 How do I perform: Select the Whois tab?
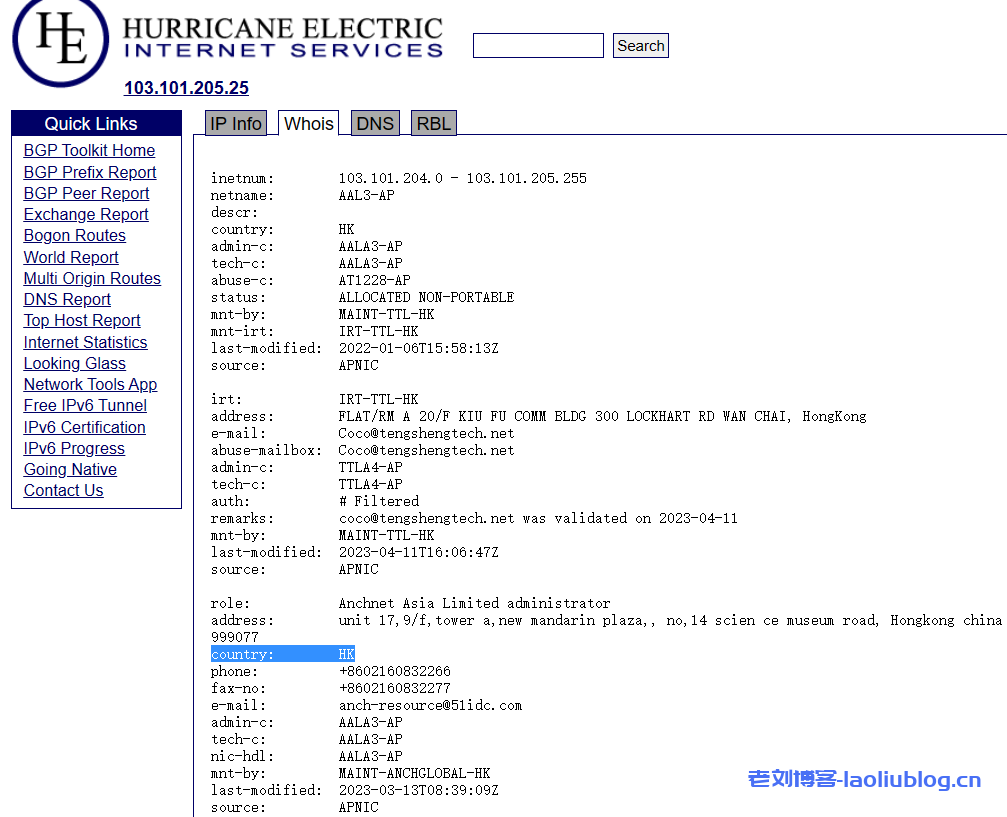[309, 124]
